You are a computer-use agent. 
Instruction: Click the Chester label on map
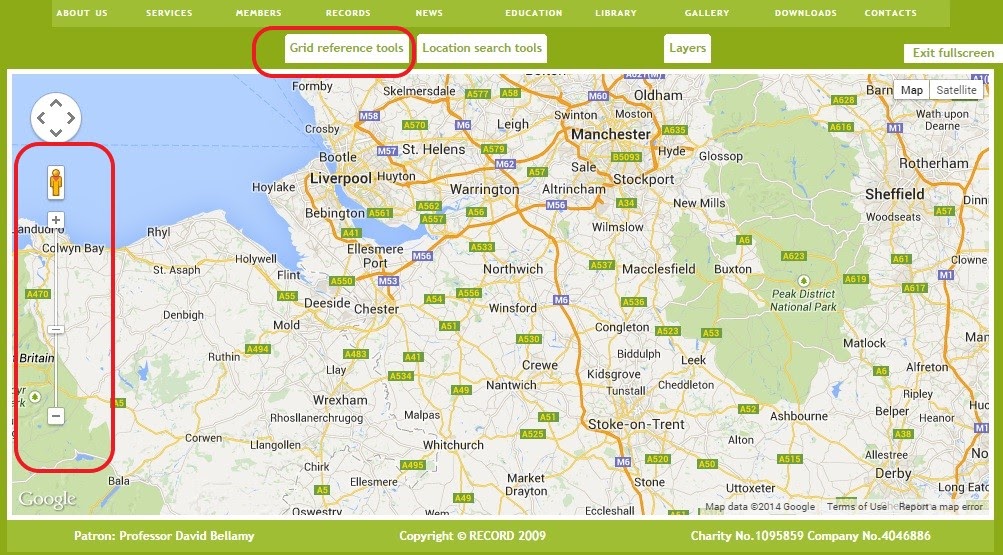point(377,309)
